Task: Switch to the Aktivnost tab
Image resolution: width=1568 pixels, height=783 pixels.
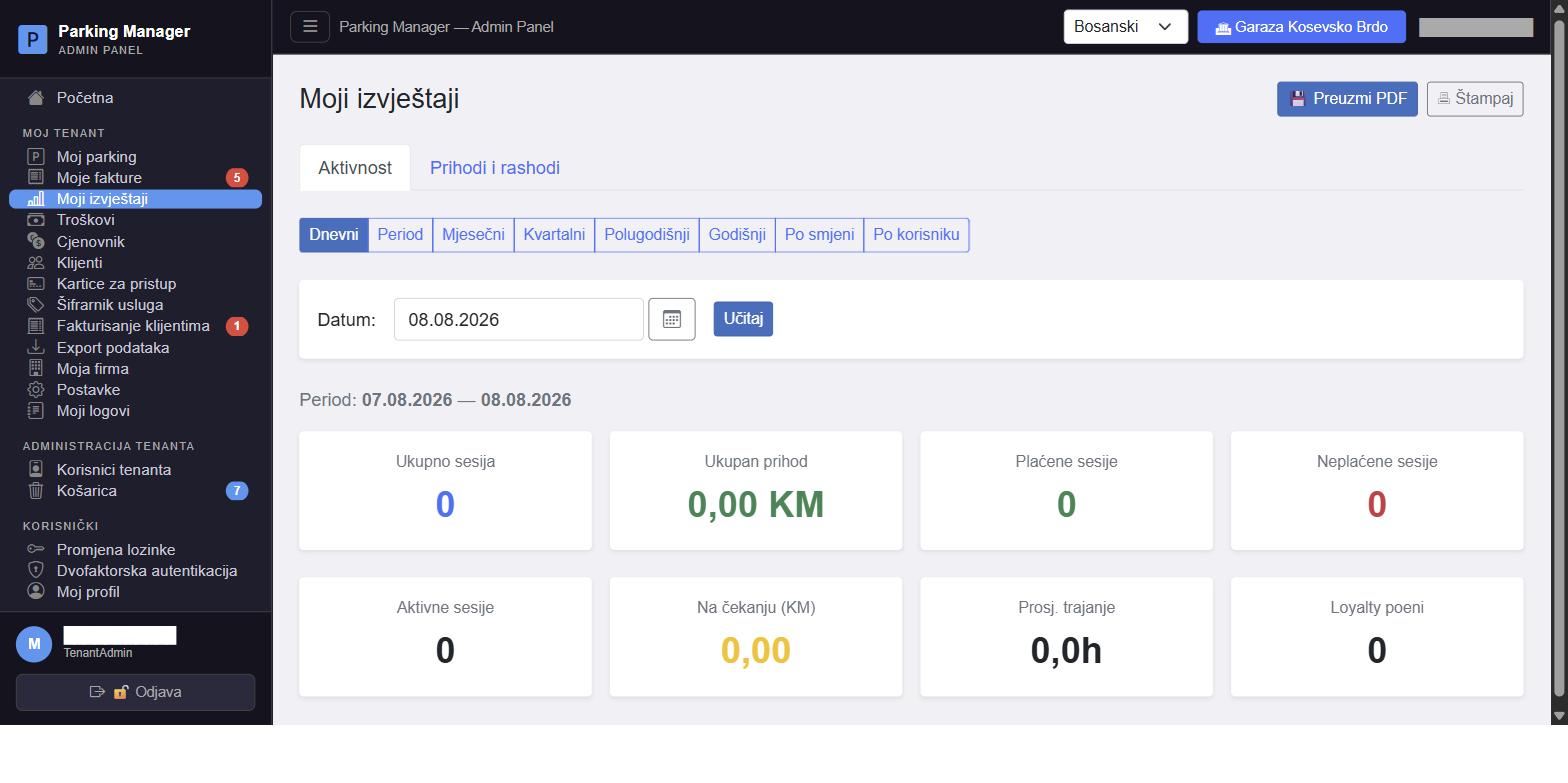Action: tap(355, 168)
